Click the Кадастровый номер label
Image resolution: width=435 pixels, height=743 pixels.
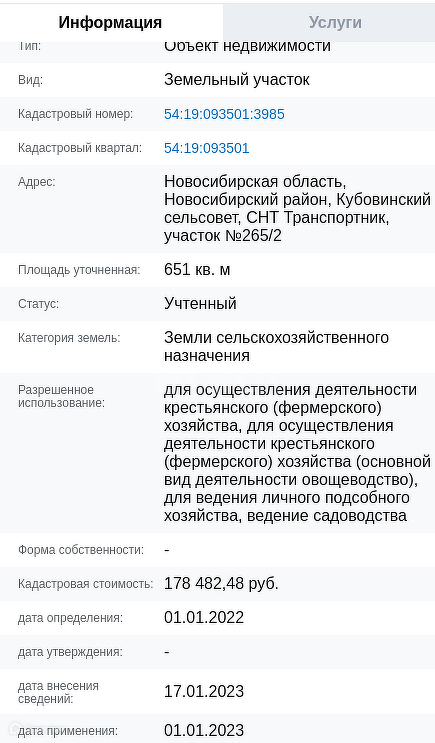pos(76,114)
